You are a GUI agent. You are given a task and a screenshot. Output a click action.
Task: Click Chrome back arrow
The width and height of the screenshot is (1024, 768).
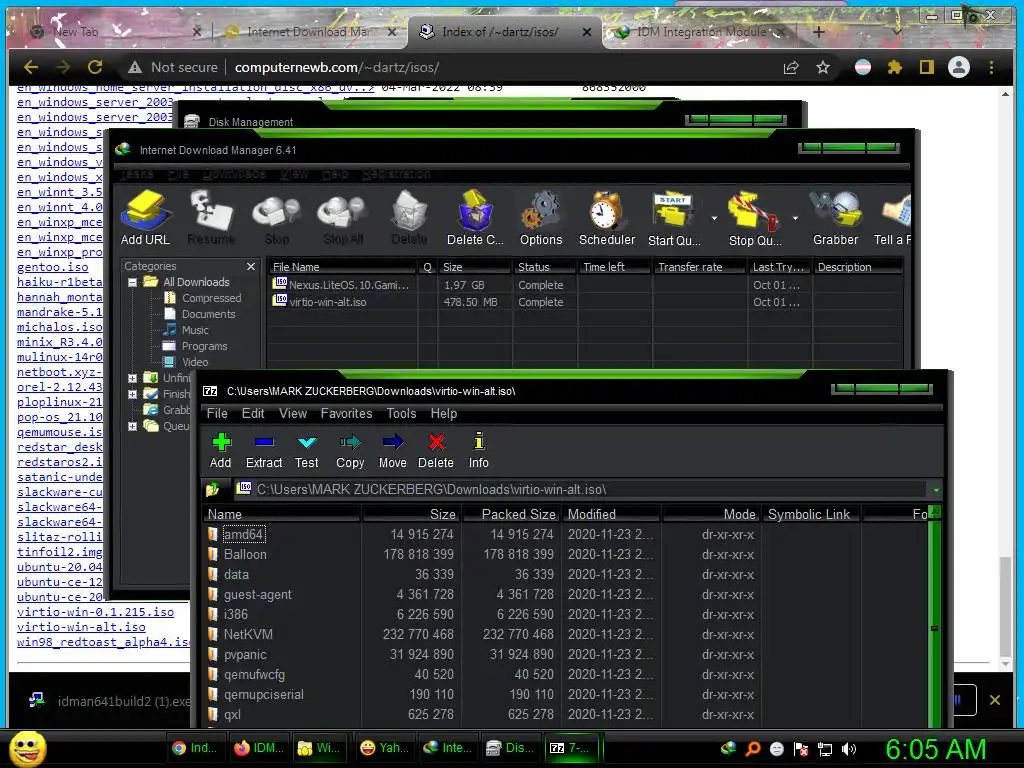click(31, 67)
